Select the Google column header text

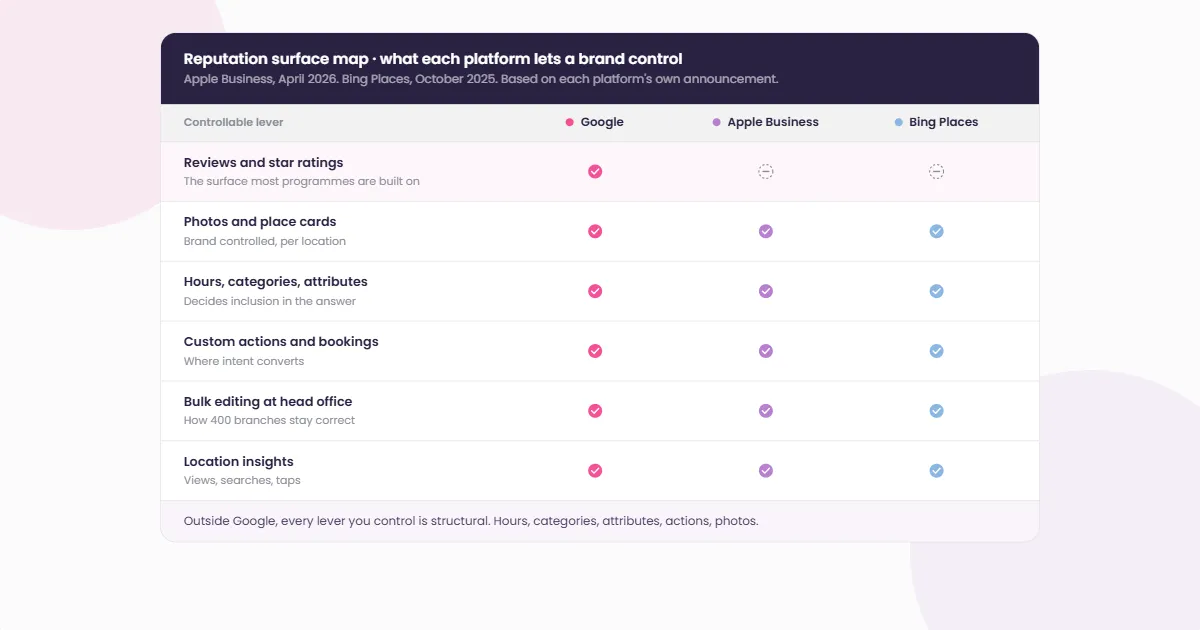[602, 122]
